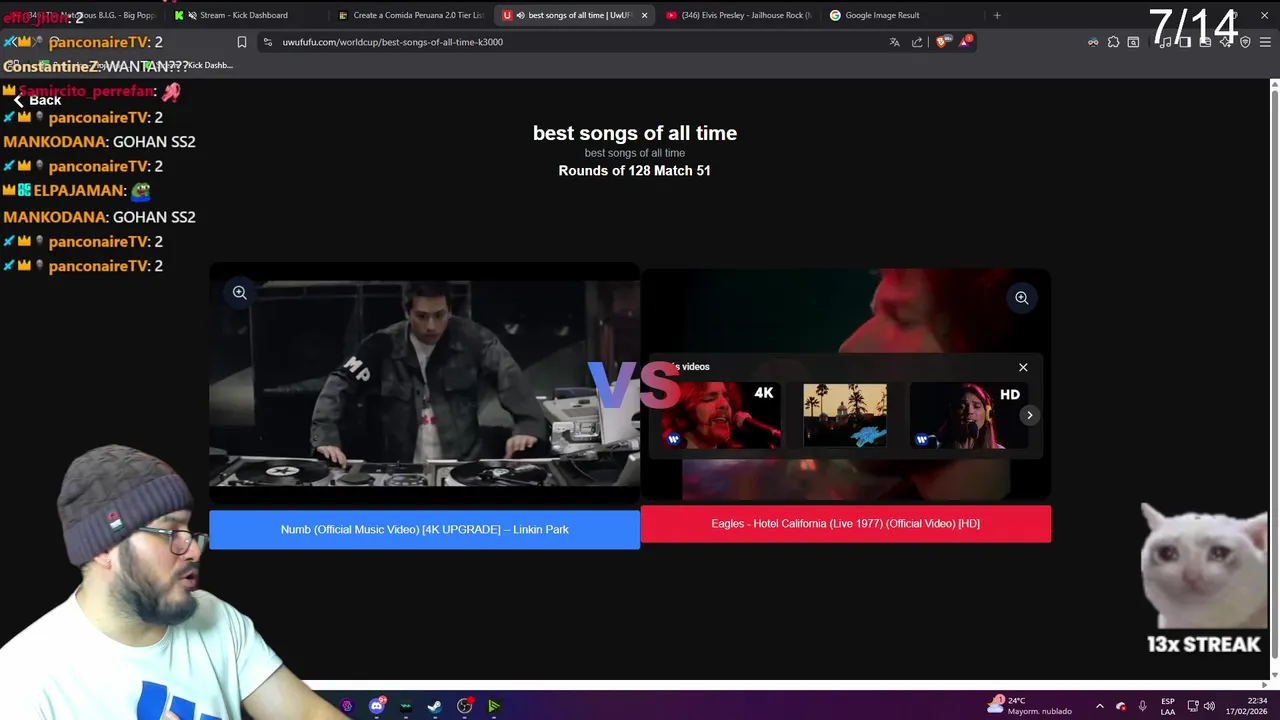Click the uwufufu URL address bar

pos(580,42)
